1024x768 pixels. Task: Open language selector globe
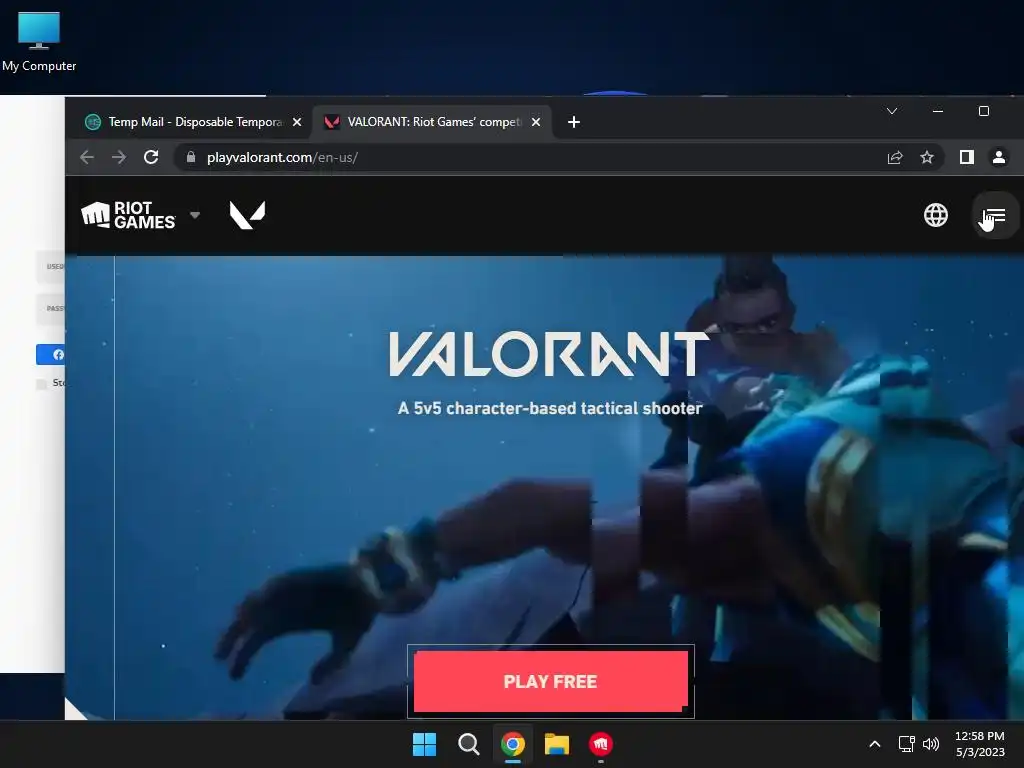click(936, 215)
